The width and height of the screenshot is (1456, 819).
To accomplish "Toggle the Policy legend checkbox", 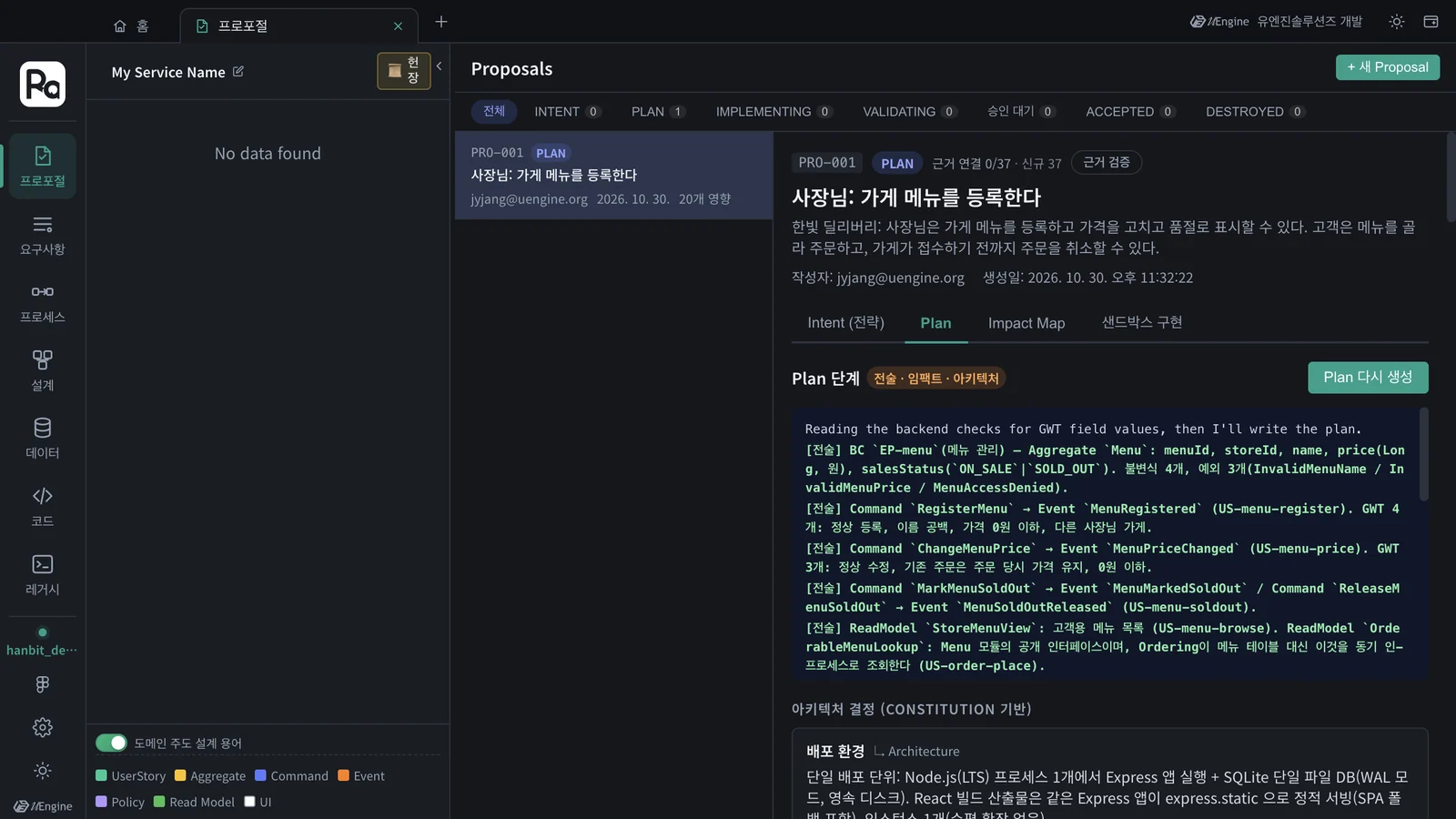I will pyautogui.click(x=101, y=802).
